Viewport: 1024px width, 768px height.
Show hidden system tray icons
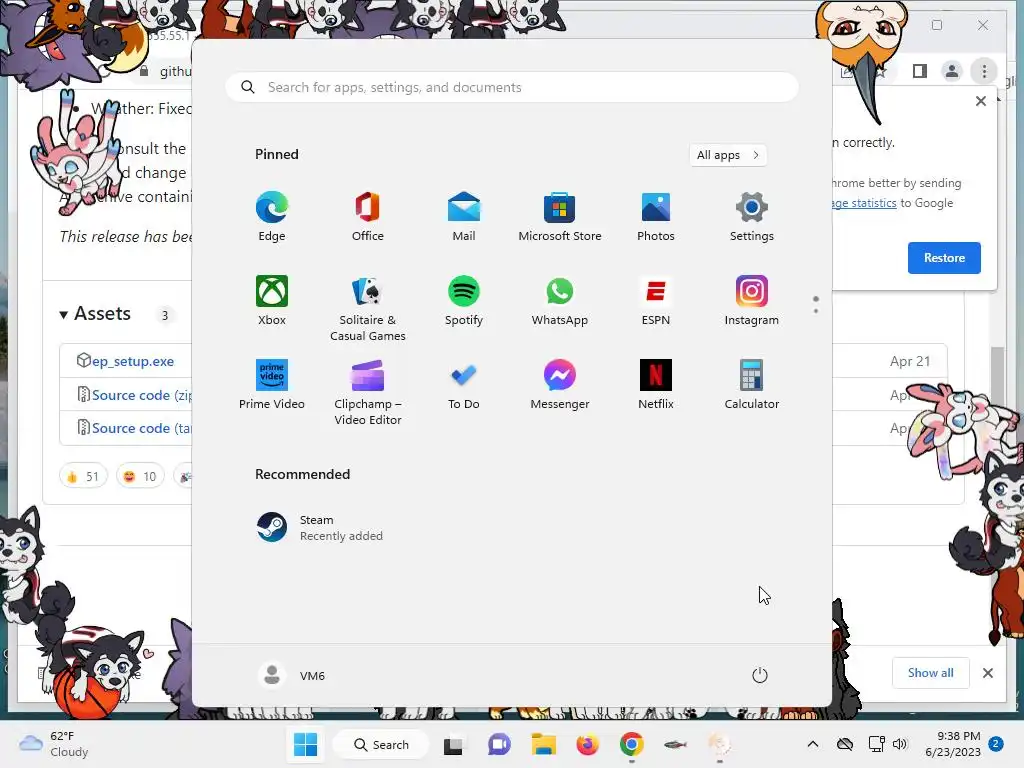[812, 744]
